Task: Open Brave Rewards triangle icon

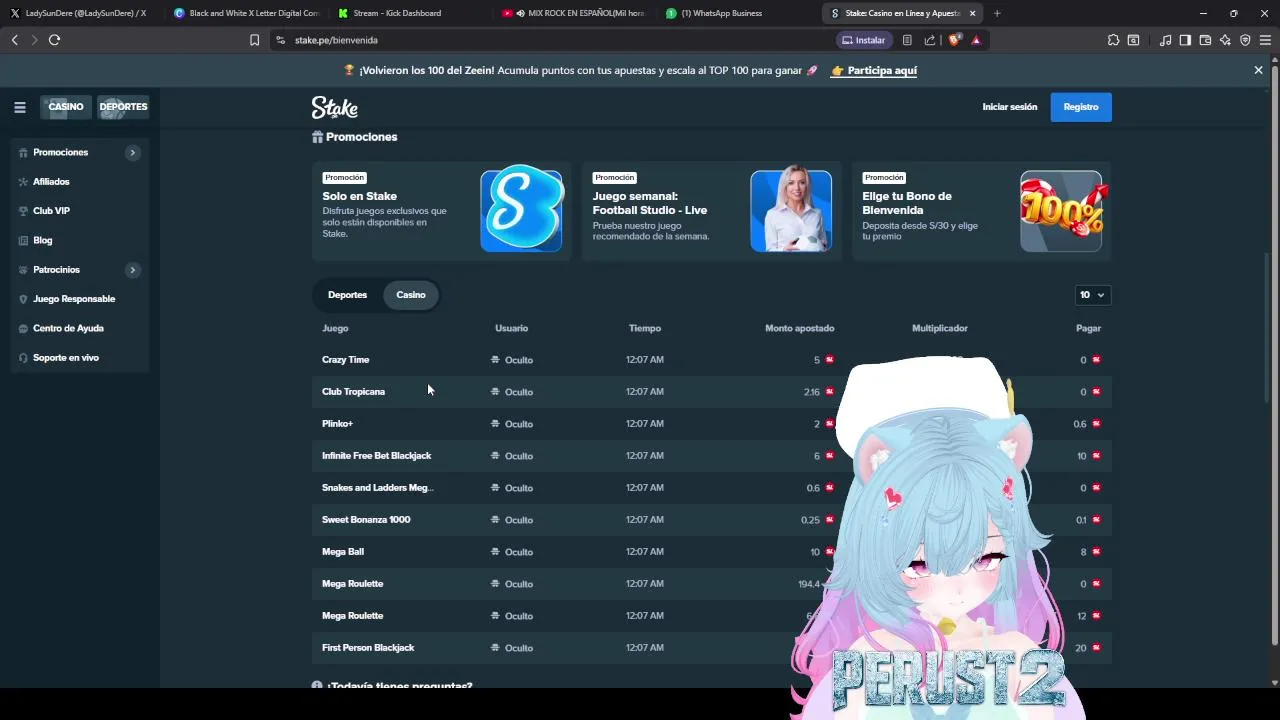Action: [x=976, y=40]
